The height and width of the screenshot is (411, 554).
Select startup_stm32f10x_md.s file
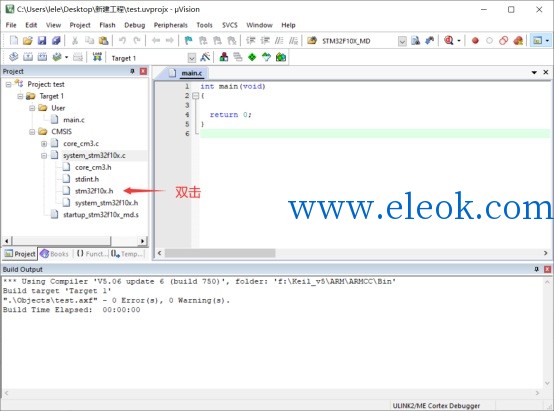tap(101, 215)
